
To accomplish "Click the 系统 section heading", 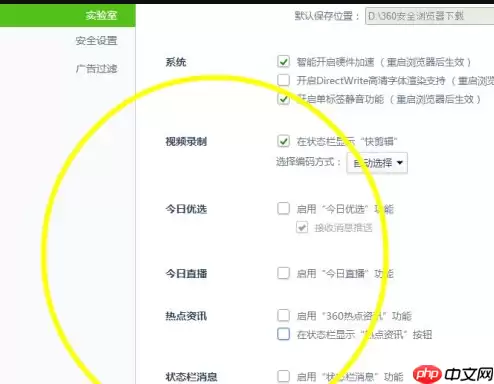I will tap(176, 62).
